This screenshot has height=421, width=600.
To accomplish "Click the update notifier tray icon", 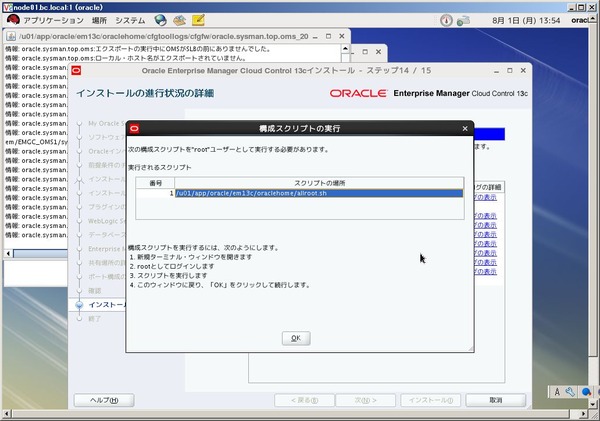I will coord(446,20).
